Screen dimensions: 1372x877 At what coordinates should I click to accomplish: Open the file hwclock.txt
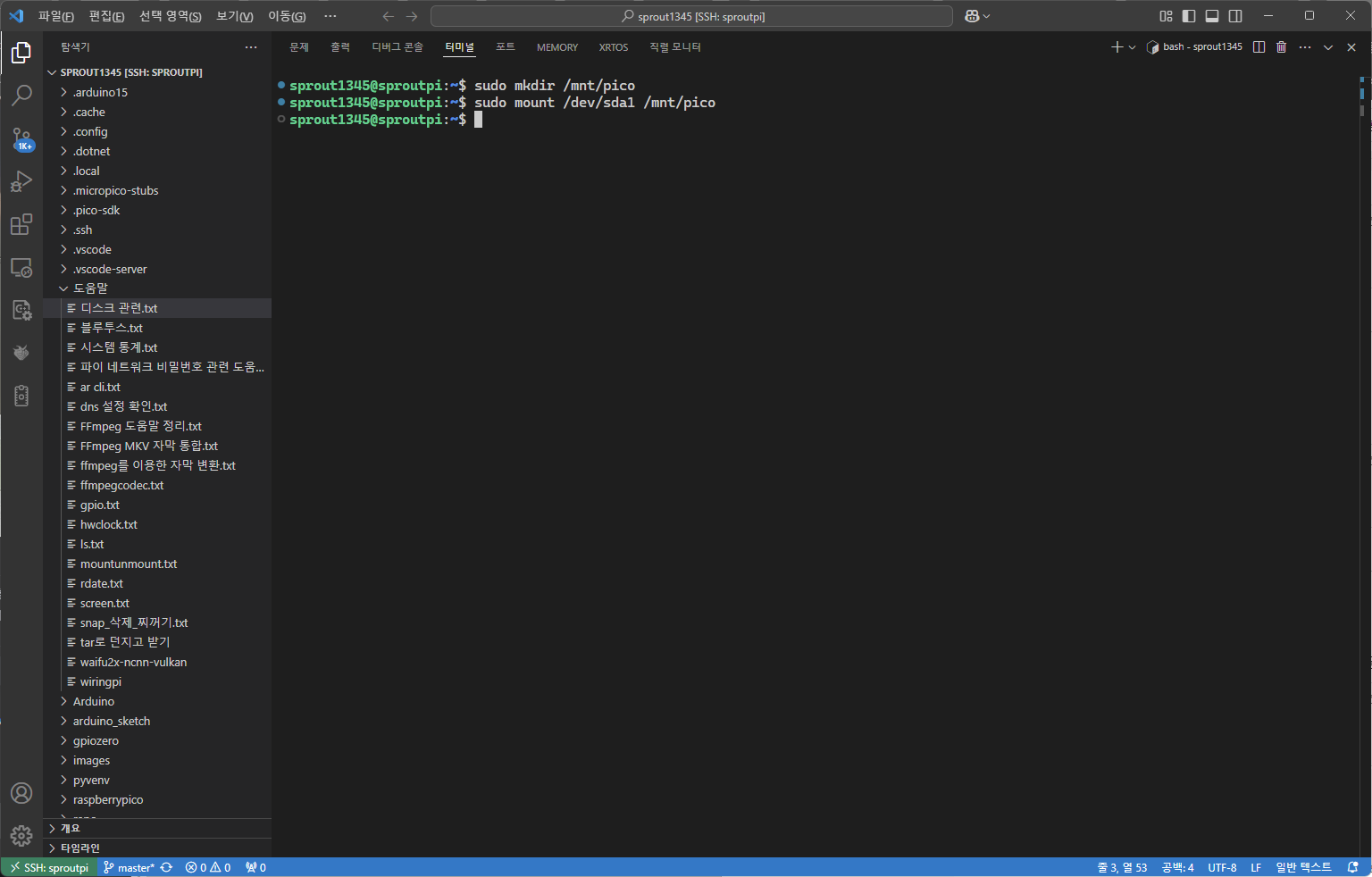point(157,524)
